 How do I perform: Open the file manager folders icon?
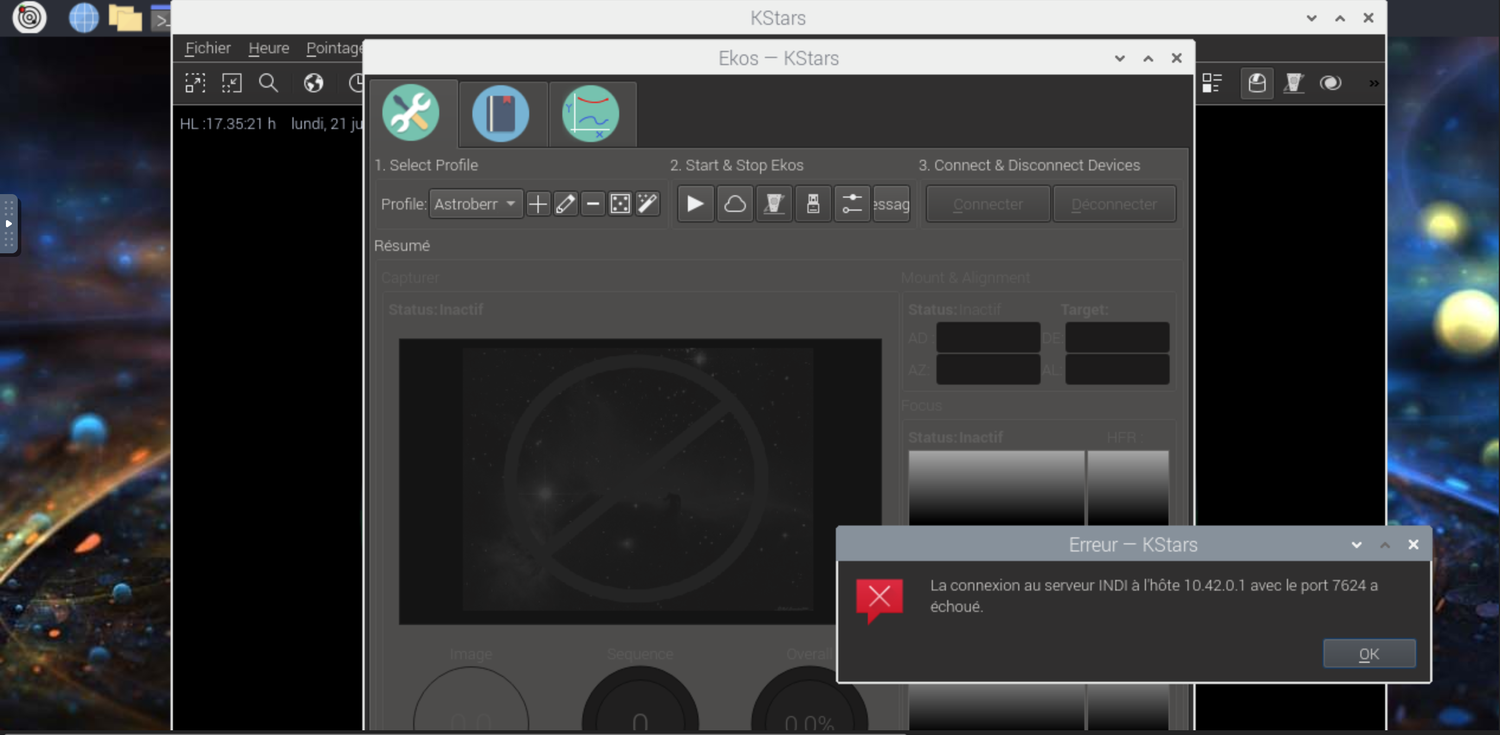(125, 17)
